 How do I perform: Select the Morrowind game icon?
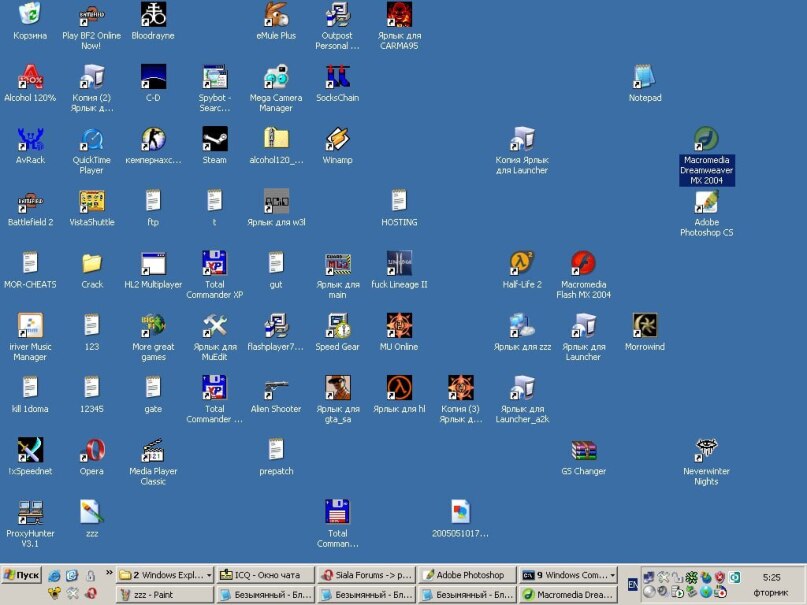[645, 326]
